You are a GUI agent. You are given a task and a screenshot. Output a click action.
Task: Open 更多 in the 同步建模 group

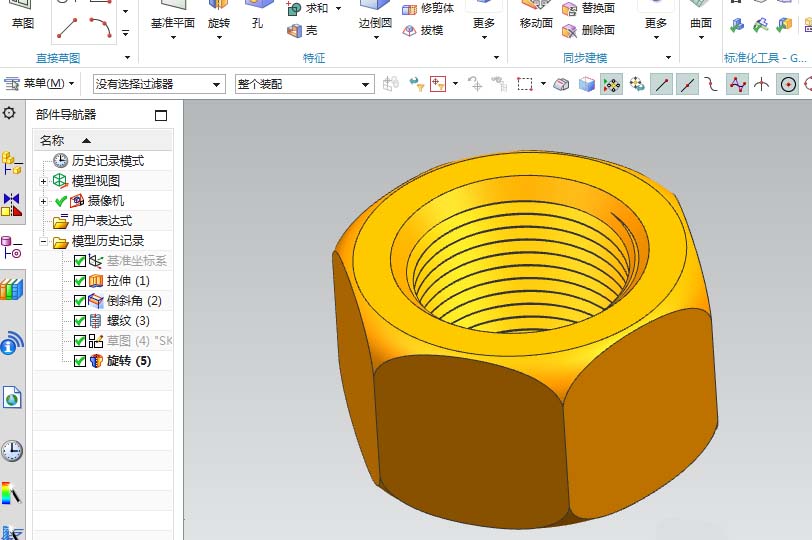click(x=656, y=27)
